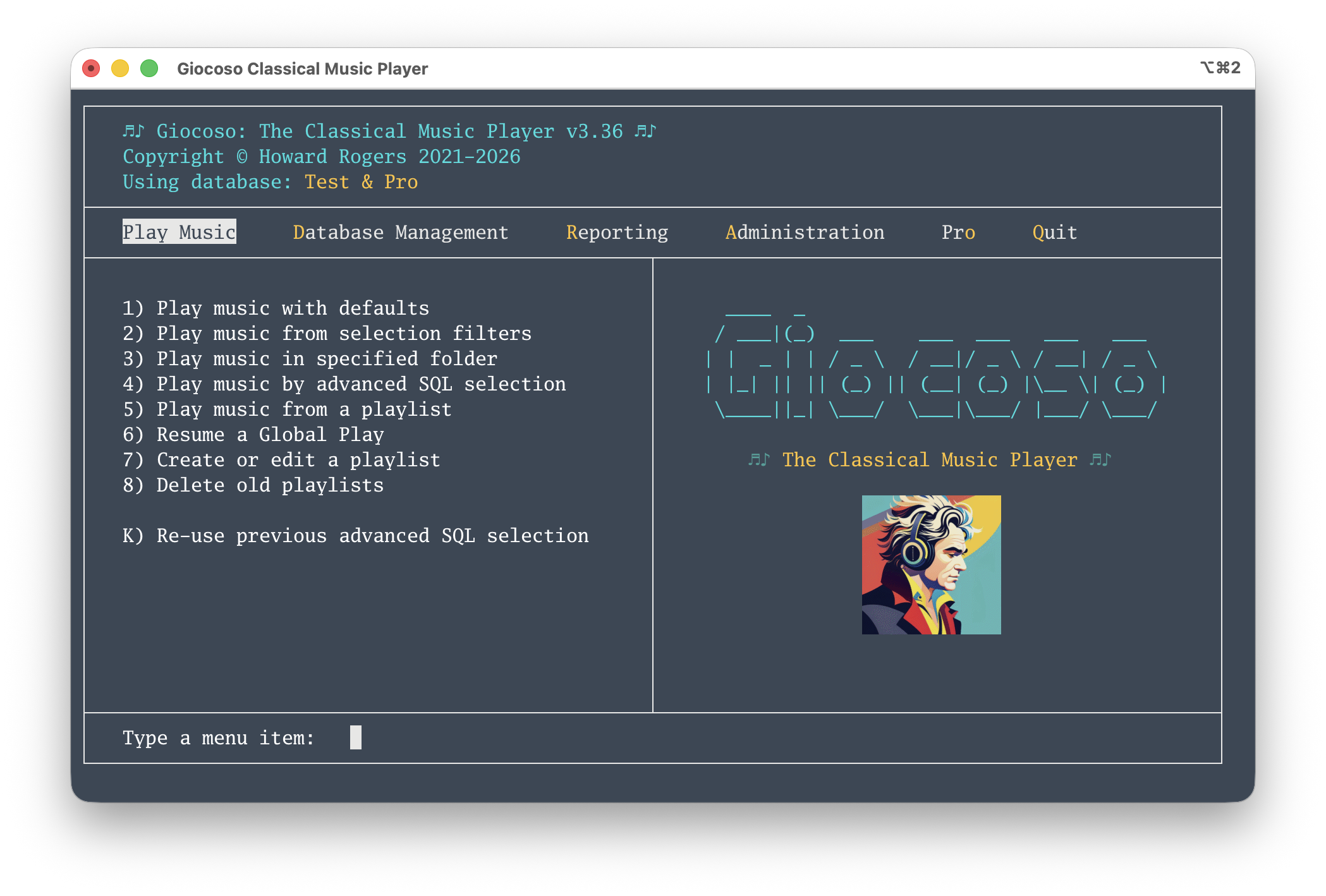Screen dimensions: 1326x896
Task: Click the red close window button
Action: coord(91,68)
